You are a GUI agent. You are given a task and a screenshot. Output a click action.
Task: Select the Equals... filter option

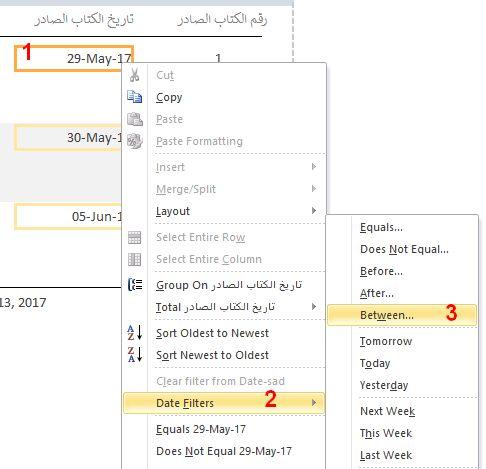coord(381,227)
